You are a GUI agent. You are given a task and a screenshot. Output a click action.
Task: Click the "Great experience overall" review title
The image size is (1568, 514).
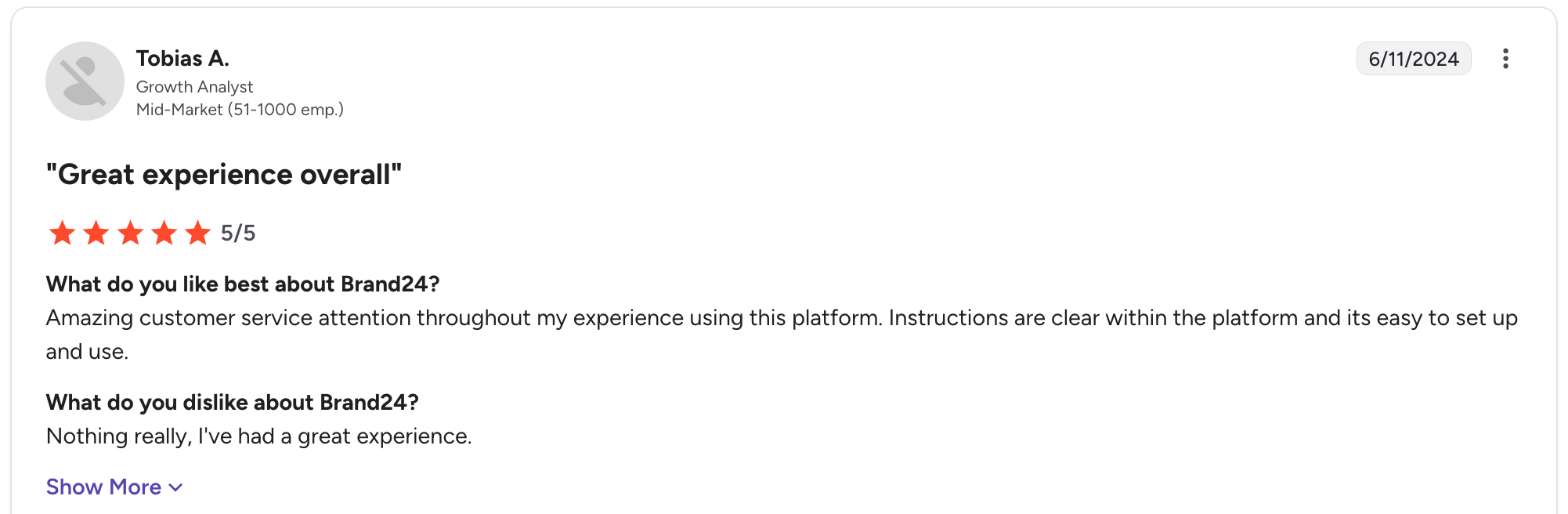pyautogui.click(x=224, y=174)
